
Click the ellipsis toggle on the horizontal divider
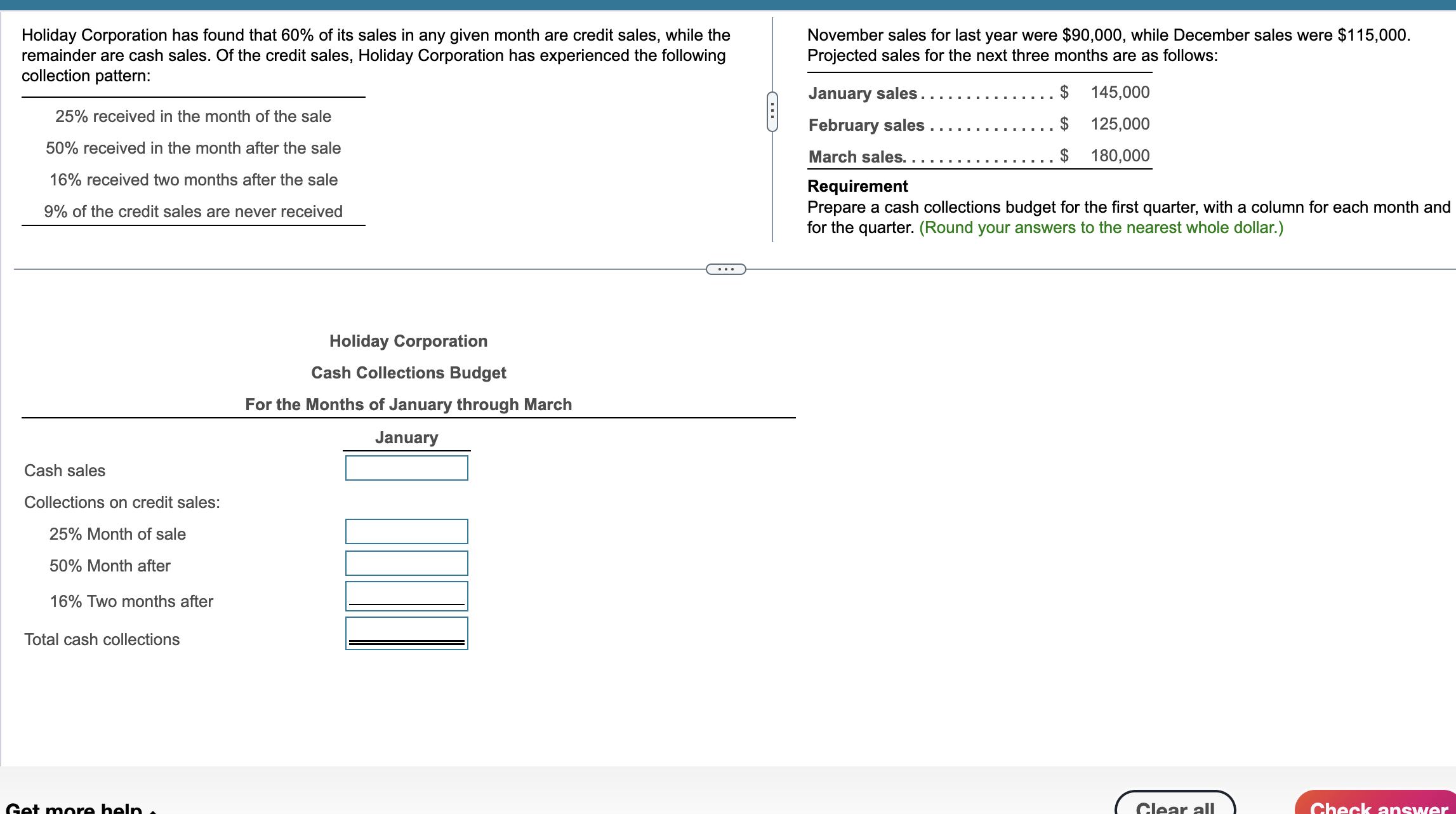point(725,269)
